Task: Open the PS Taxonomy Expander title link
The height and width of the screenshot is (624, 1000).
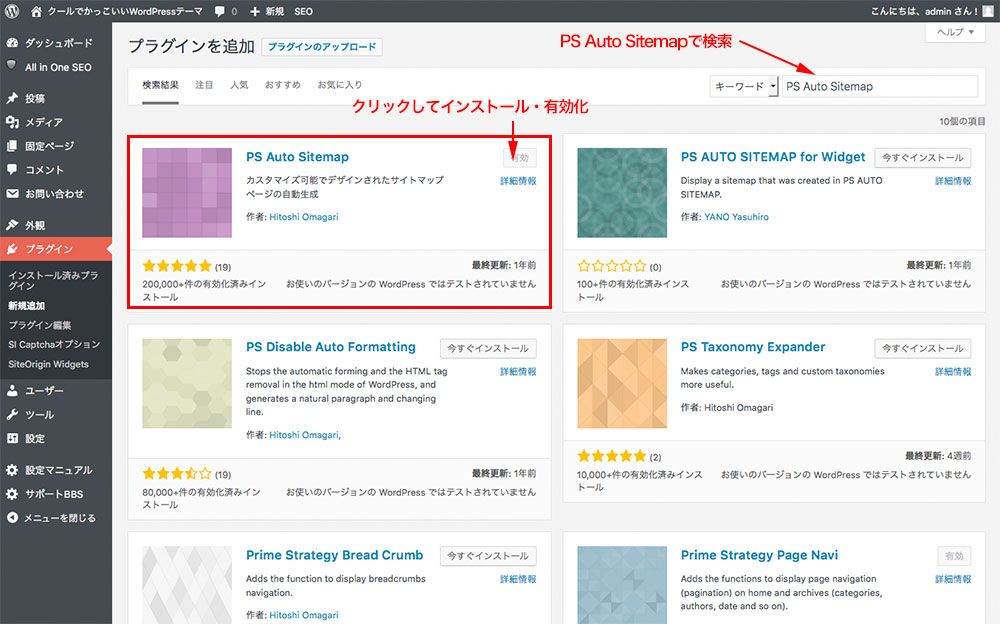Action: tap(753, 347)
